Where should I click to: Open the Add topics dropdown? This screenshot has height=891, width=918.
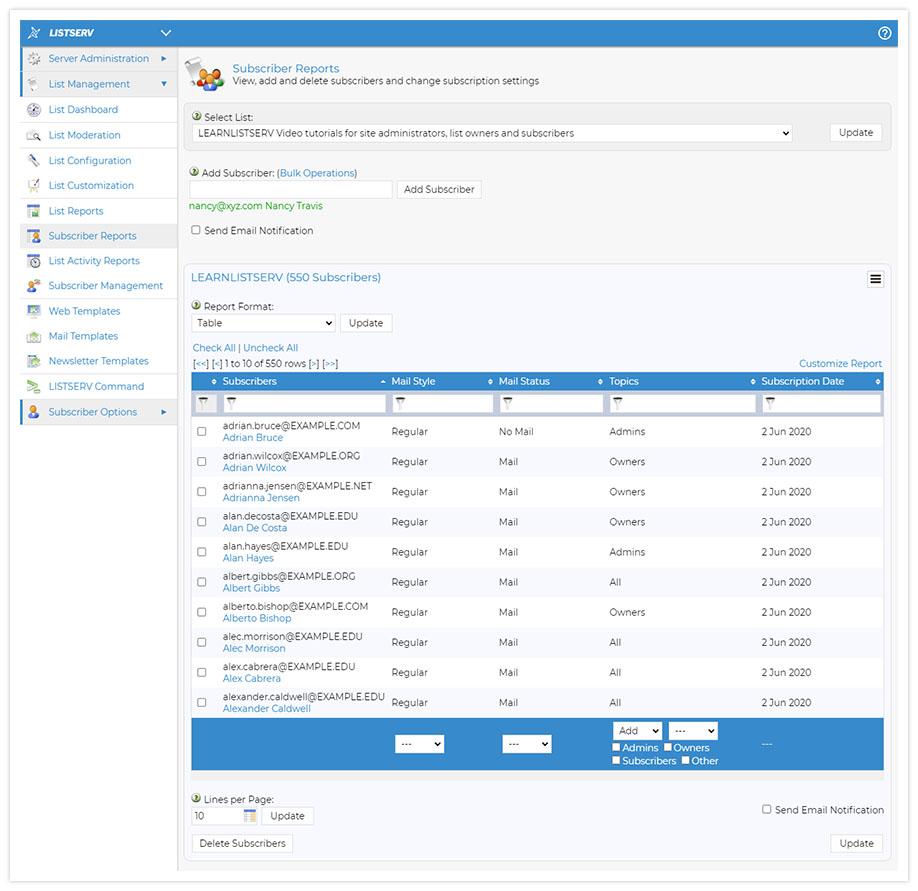click(x=638, y=731)
